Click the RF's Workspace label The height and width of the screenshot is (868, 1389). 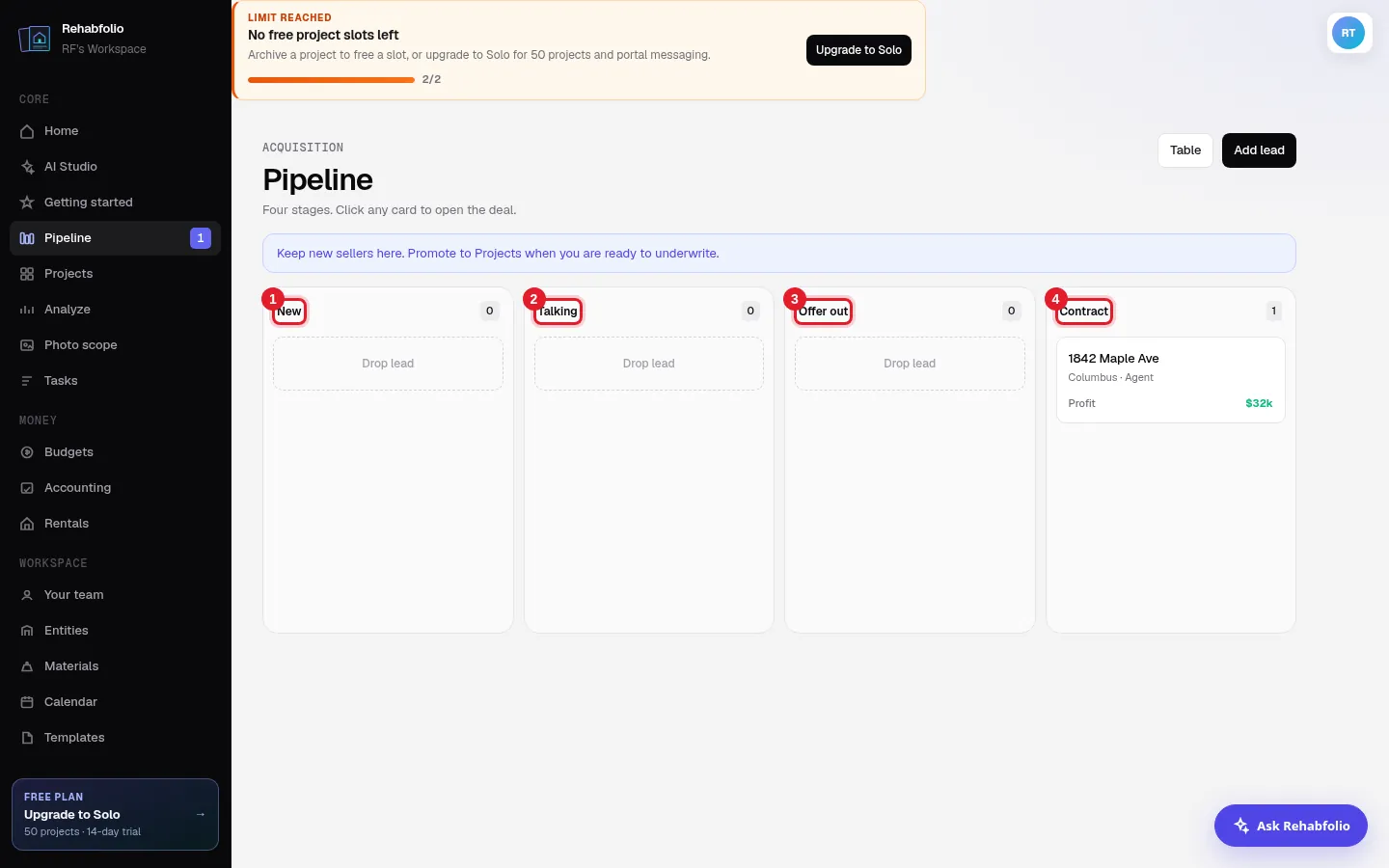104,49
